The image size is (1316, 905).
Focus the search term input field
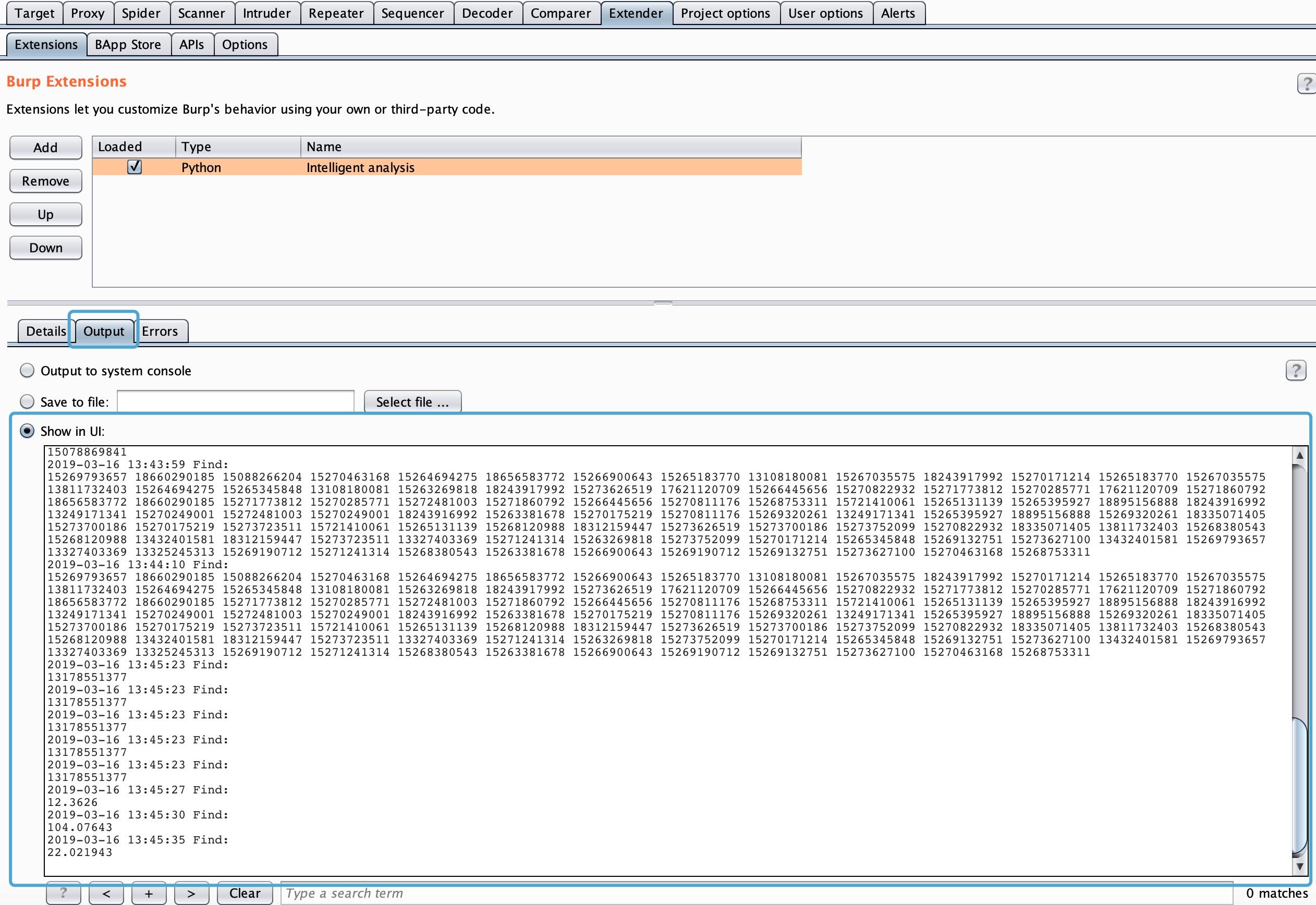click(757, 893)
